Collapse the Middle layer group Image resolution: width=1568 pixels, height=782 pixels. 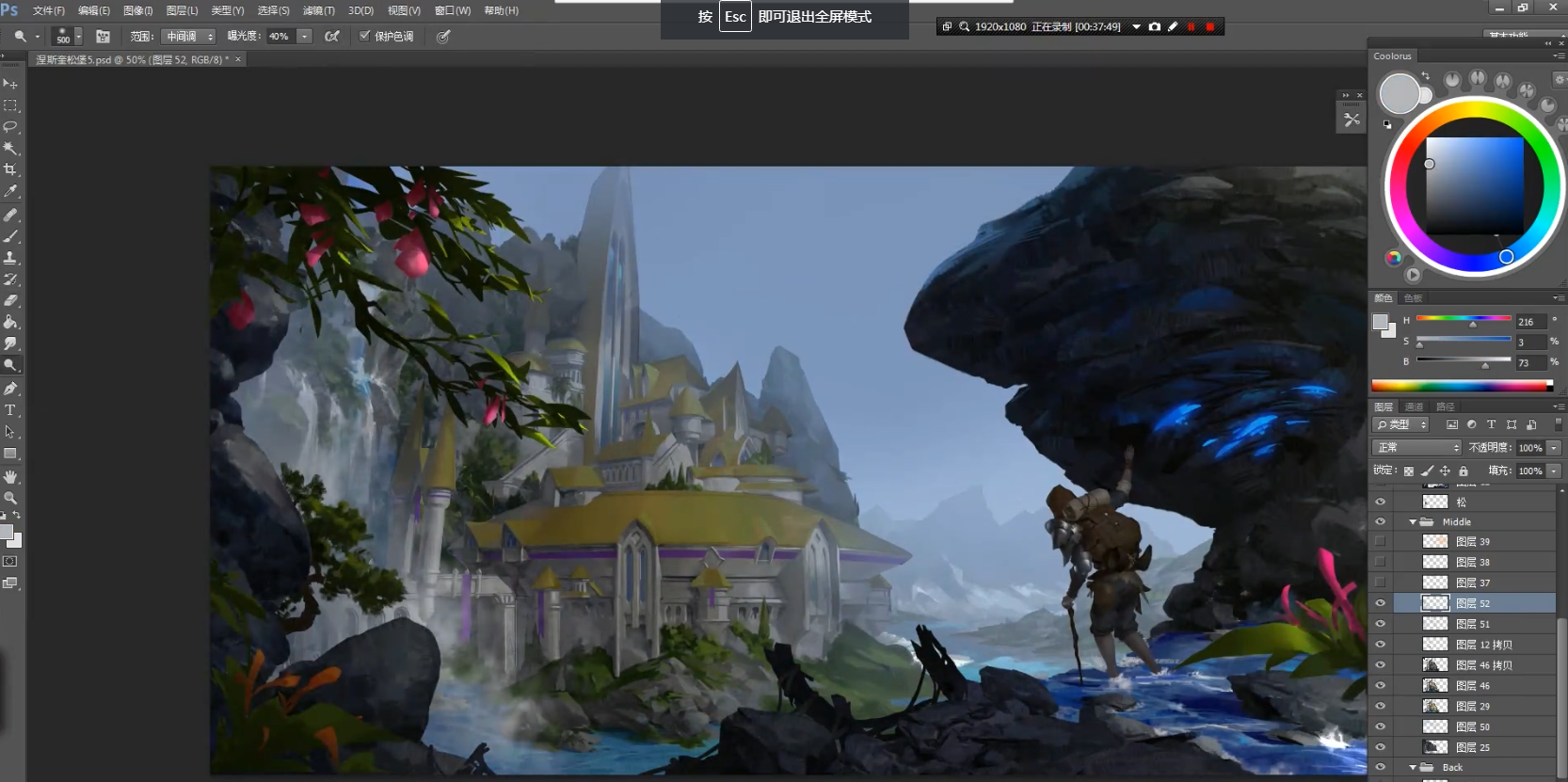(x=1413, y=522)
